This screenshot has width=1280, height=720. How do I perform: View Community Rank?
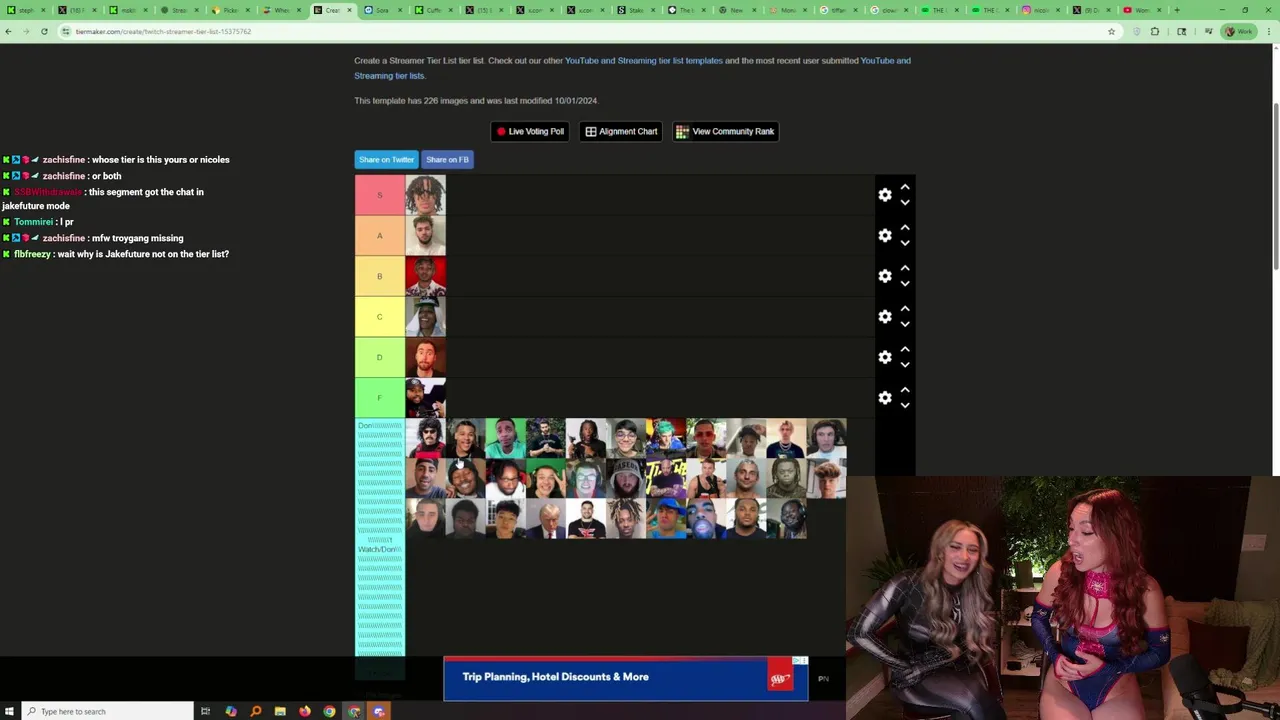pyautogui.click(x=725, y=131)
